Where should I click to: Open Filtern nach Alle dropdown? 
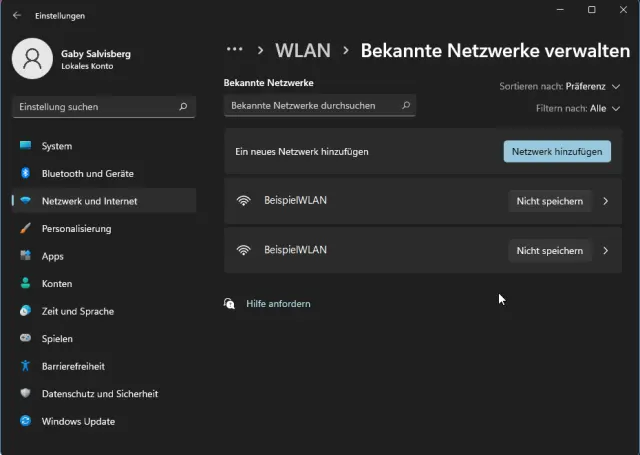click(x=578, y=109)
